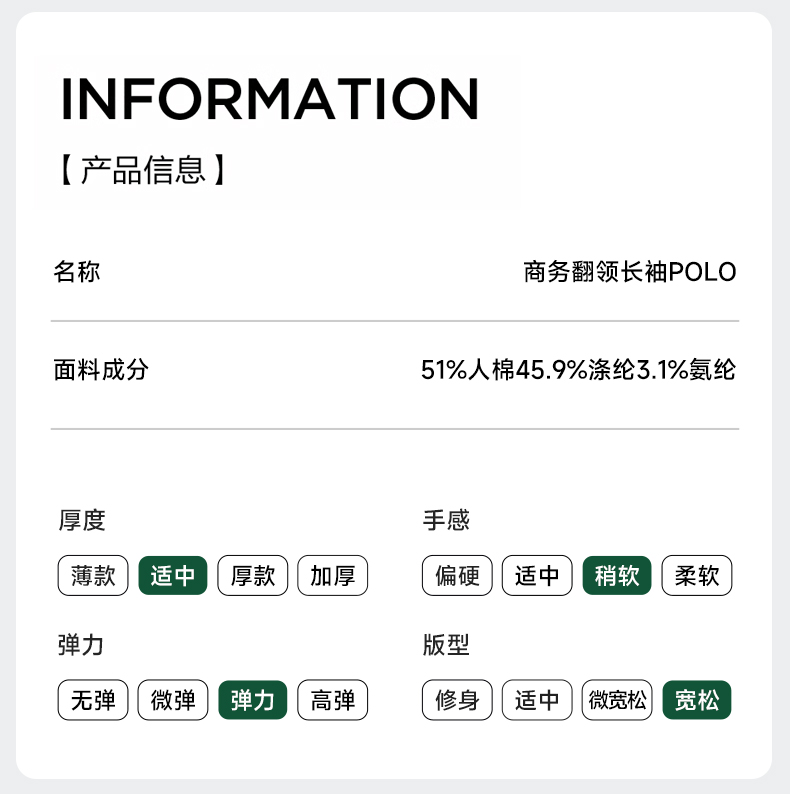790x794 pixels.
Task: Choose 适中 under 手感
Action: (537, 576)
